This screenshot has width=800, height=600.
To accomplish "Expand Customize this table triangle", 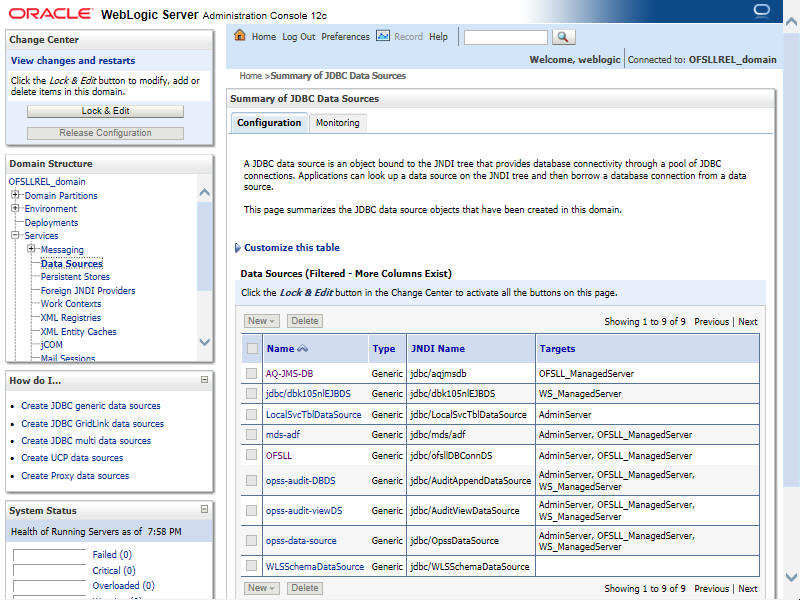I will tap(238, 248).
